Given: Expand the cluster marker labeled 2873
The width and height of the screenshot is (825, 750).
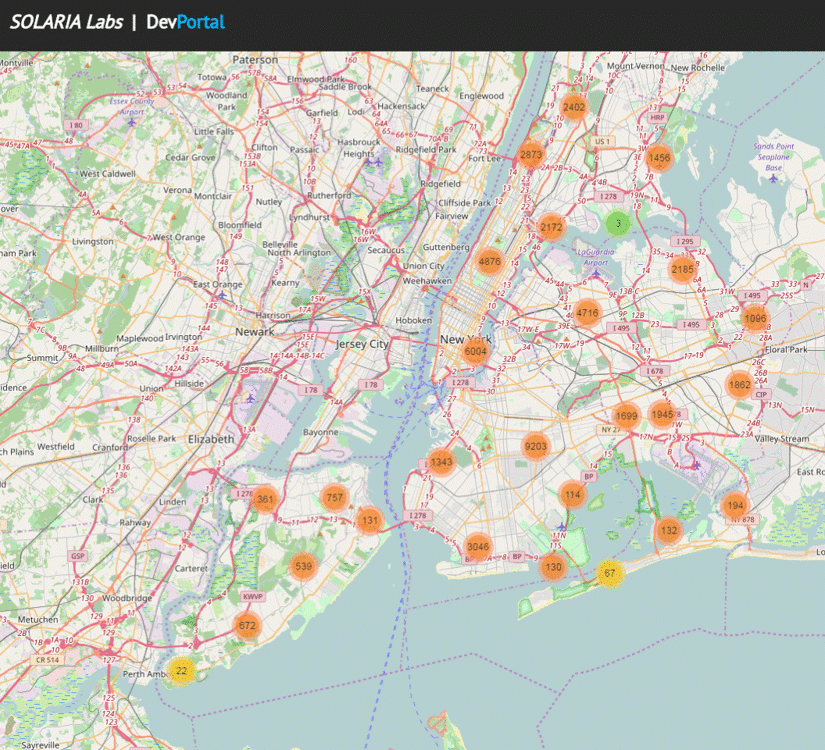Looking at the screenshot, I should coord(531,155).
